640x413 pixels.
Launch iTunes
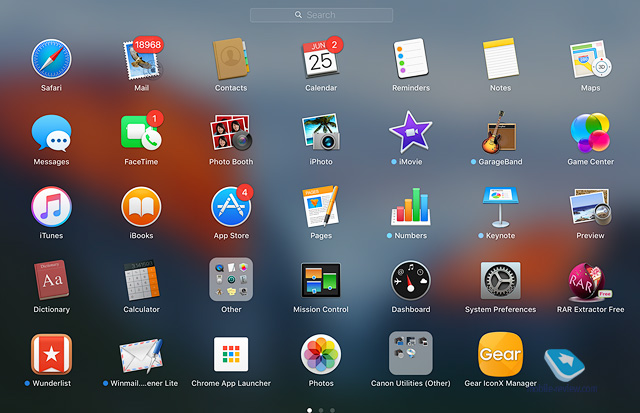(51, 206)
